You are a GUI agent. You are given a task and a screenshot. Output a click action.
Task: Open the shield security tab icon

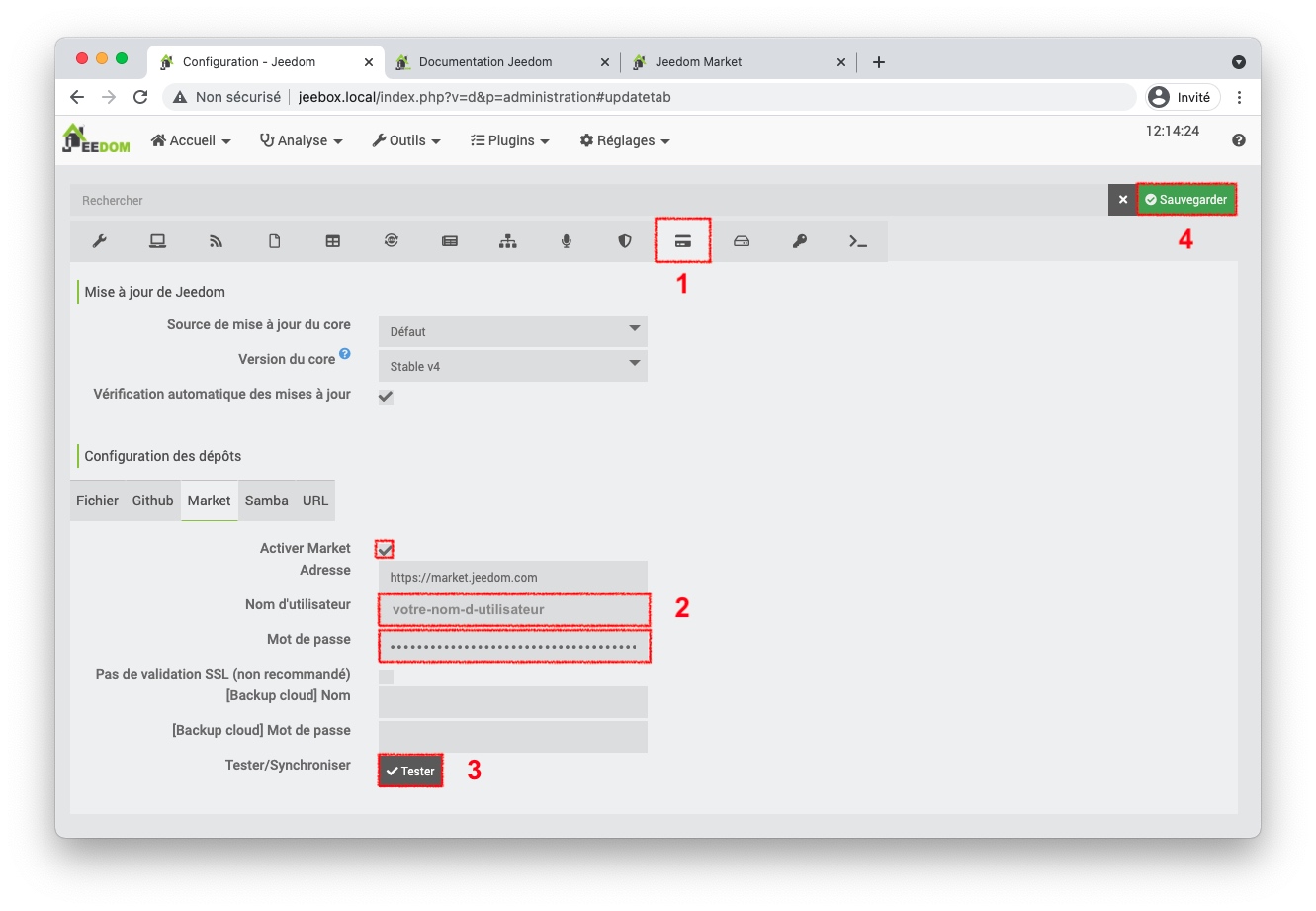click(624, 241)
